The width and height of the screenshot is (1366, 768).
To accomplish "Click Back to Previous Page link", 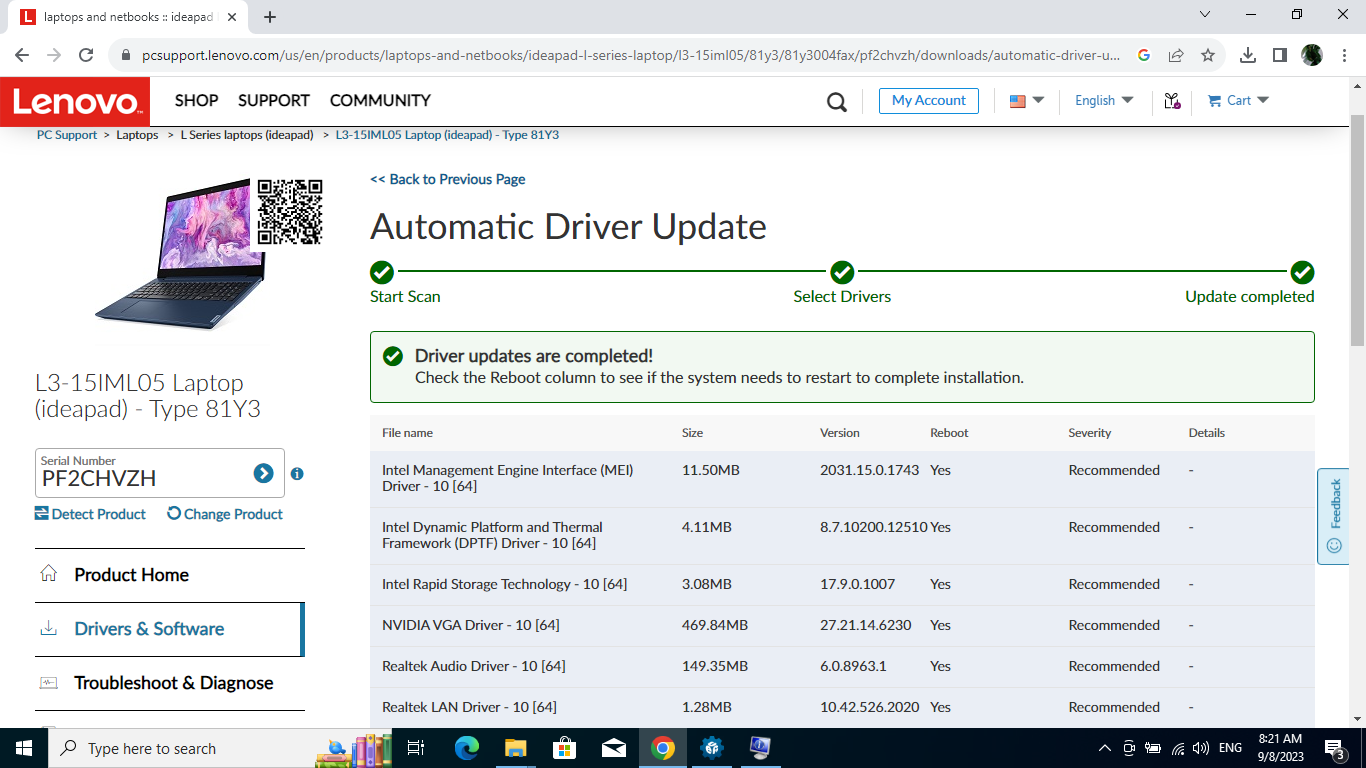I will pyautogui.click(x=447, y=179).
